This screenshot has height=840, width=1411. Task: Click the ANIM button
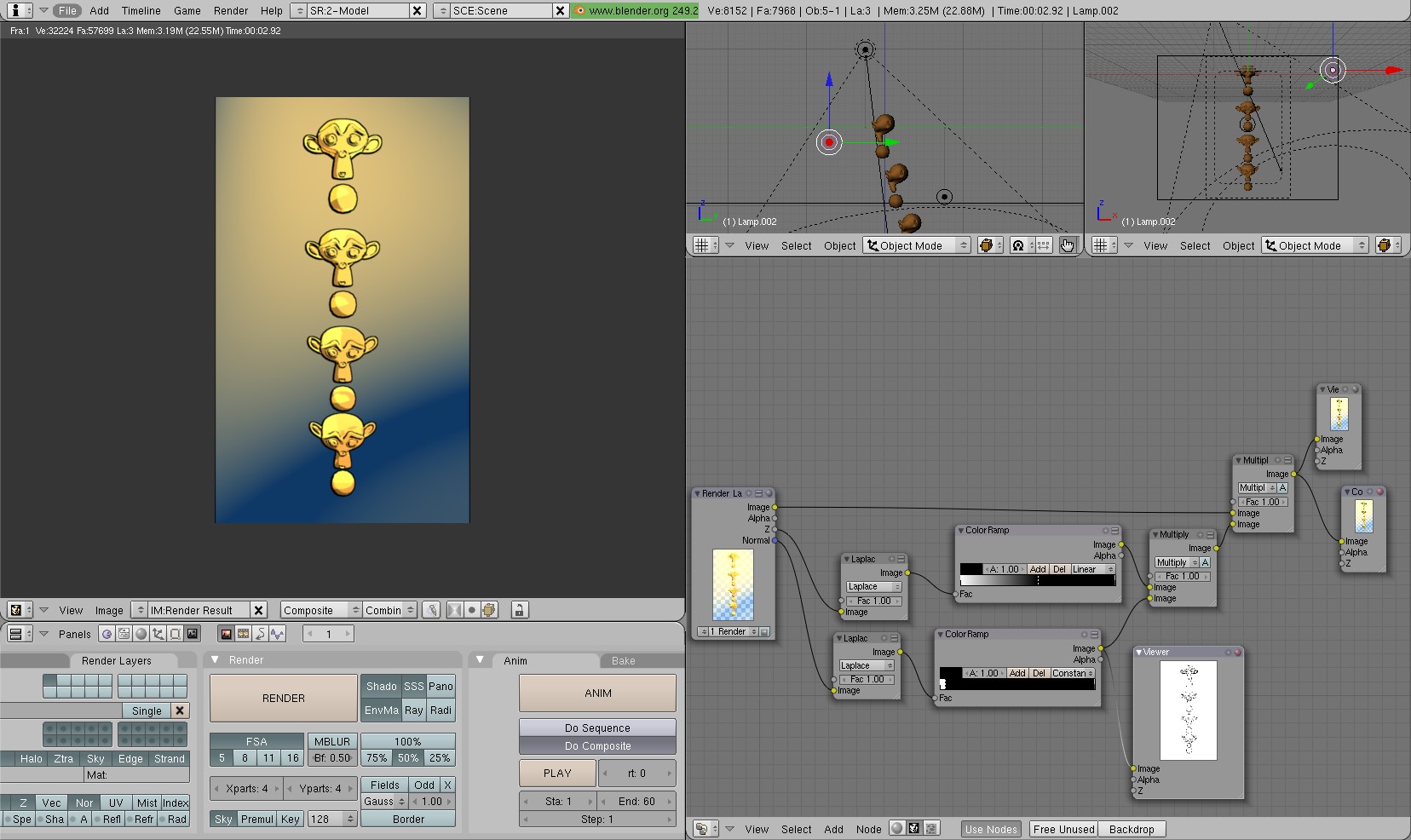[x=597, y=693]
